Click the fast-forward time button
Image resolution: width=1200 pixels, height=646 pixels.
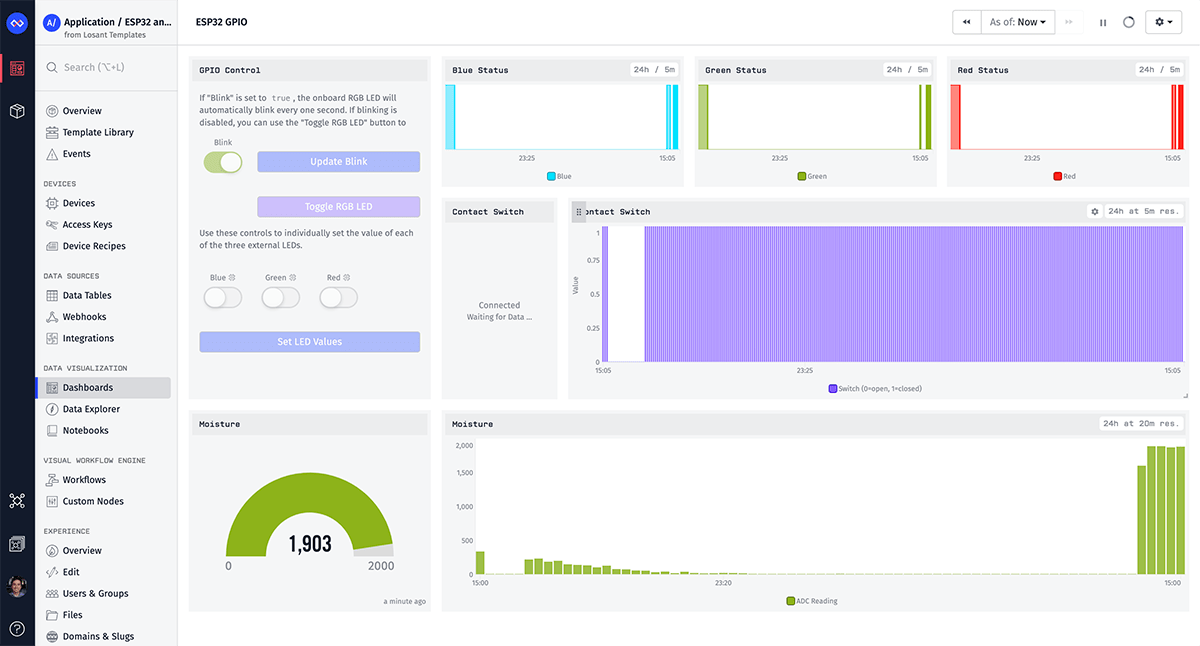pyautogui.click(x=1069, y=22)
